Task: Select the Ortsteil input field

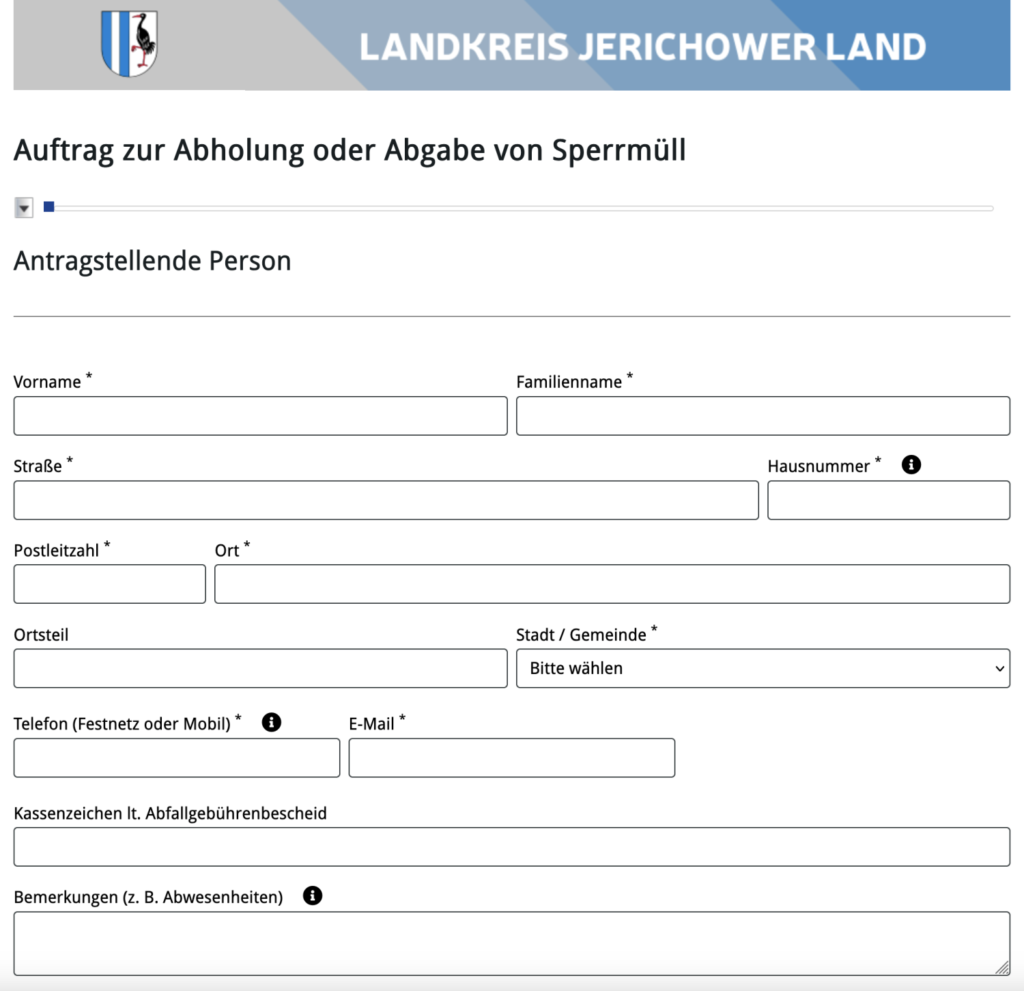Action: click(260, 668)
